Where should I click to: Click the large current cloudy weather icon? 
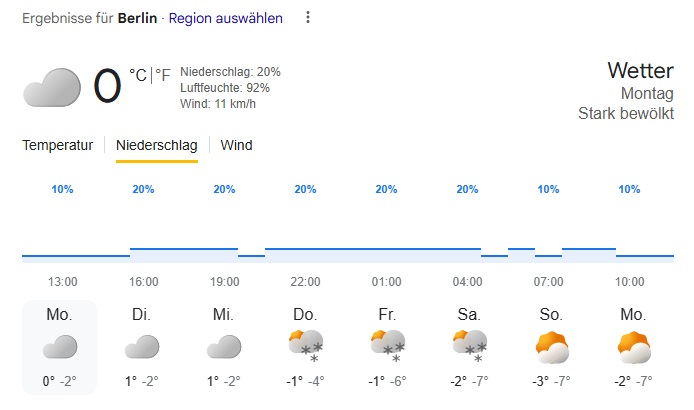pyautogui.click(x=51, y=87)
